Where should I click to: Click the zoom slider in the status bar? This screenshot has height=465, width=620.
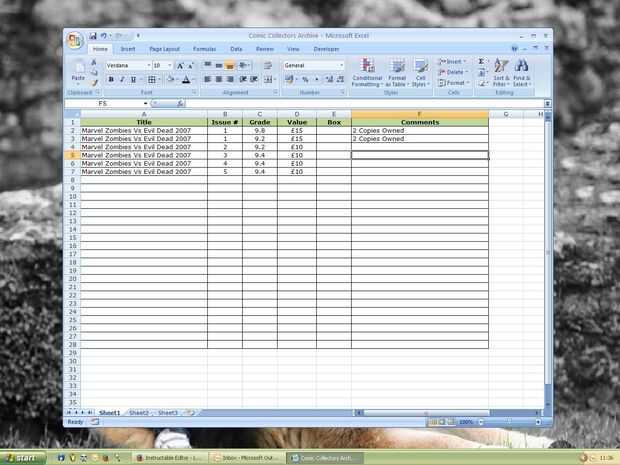coord(509,422)
